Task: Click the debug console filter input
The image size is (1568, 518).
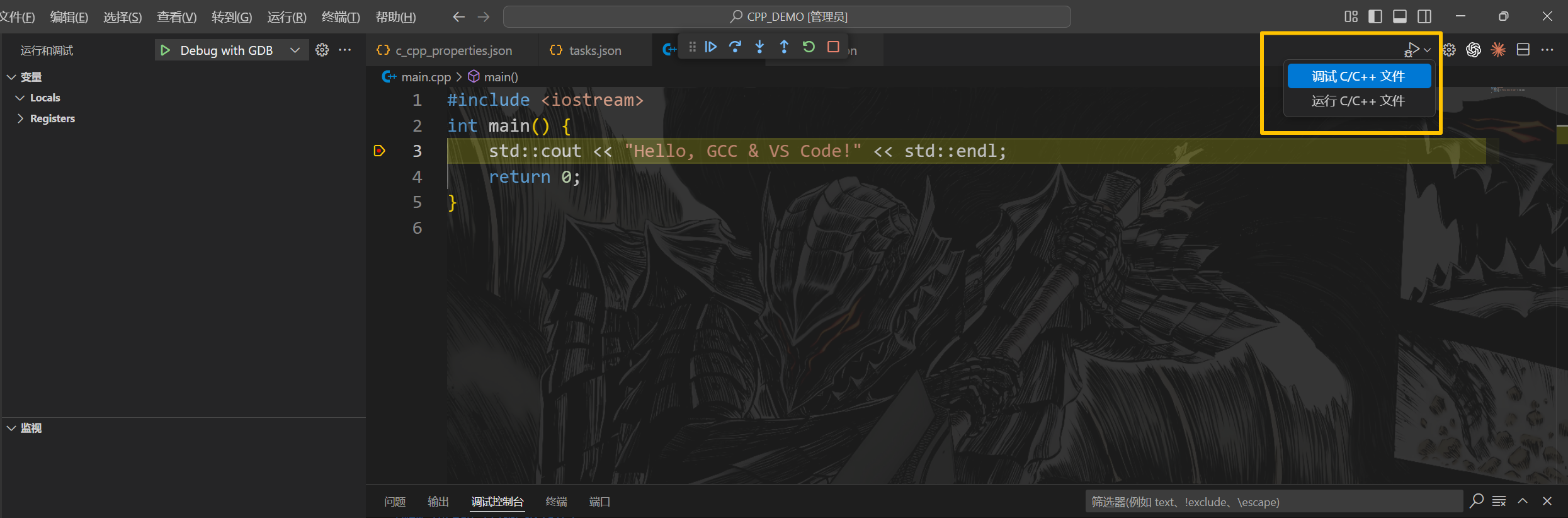Action: (x=1274, y=502)
